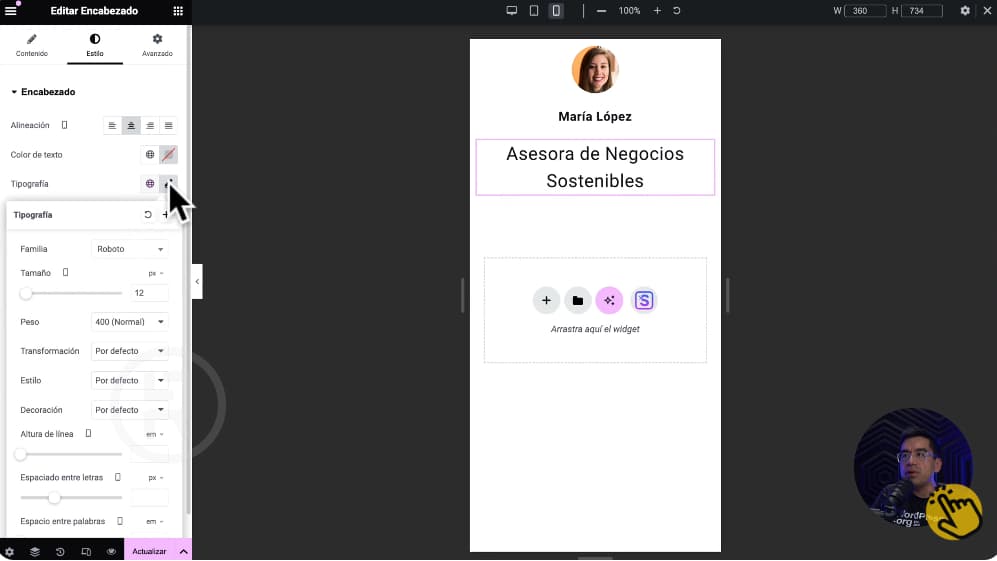Open responsive device switch for Alineación
Viewport: 997px width, 561px height.
64,125
